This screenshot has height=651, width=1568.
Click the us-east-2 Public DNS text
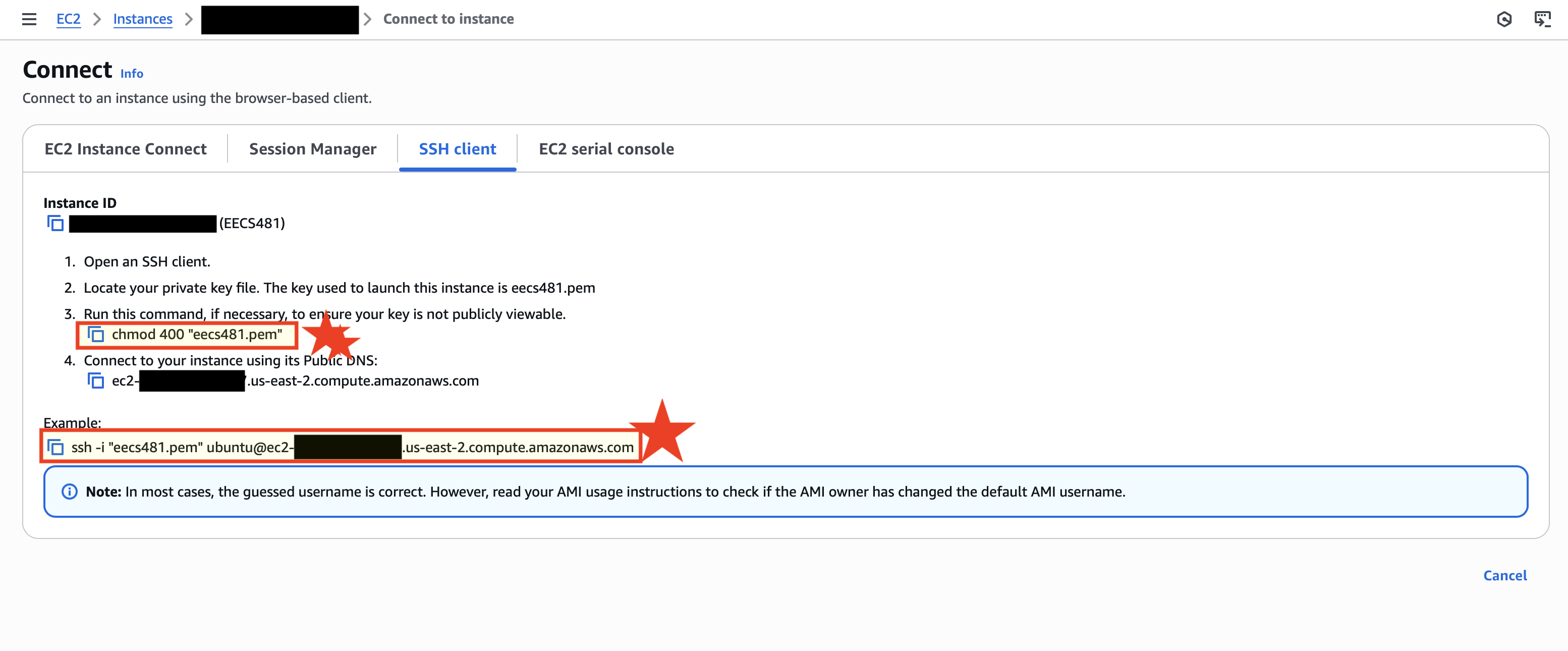[x=363, y=381]
